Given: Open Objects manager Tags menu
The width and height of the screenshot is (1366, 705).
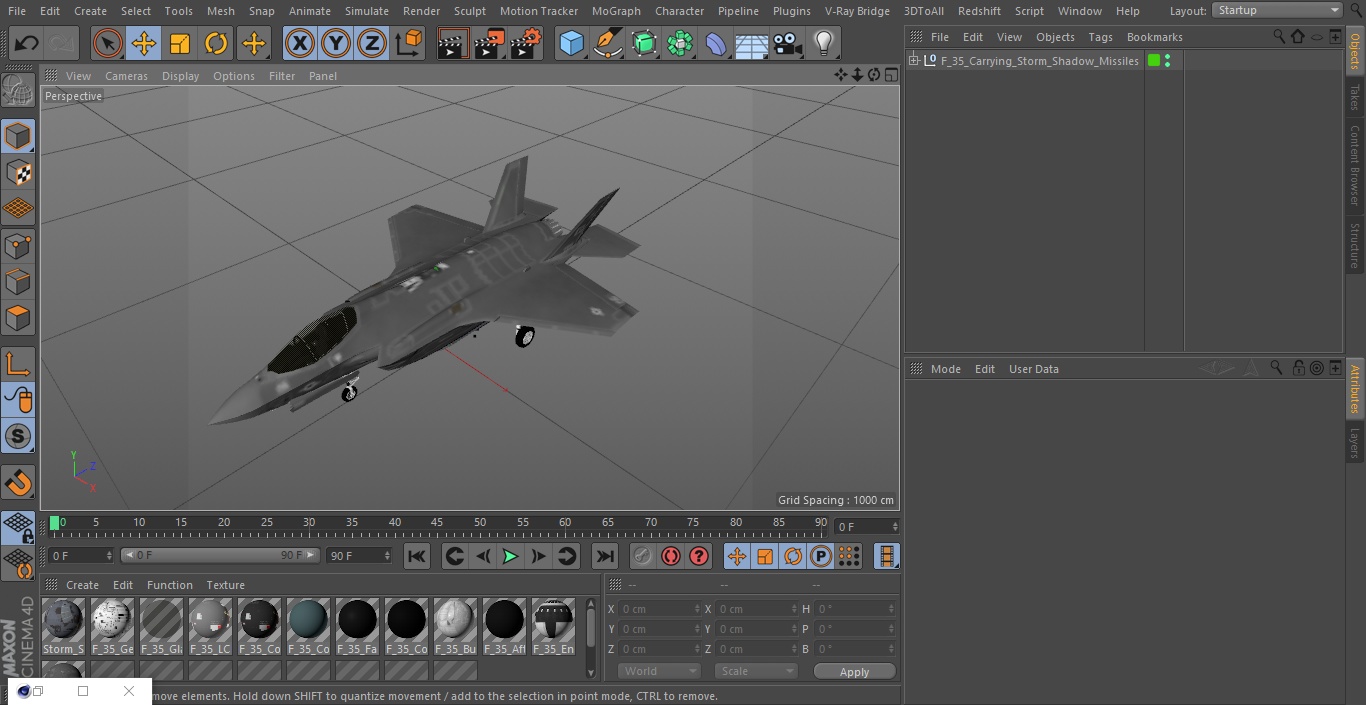Looking at the screenshot, I should pos(1100,37).
